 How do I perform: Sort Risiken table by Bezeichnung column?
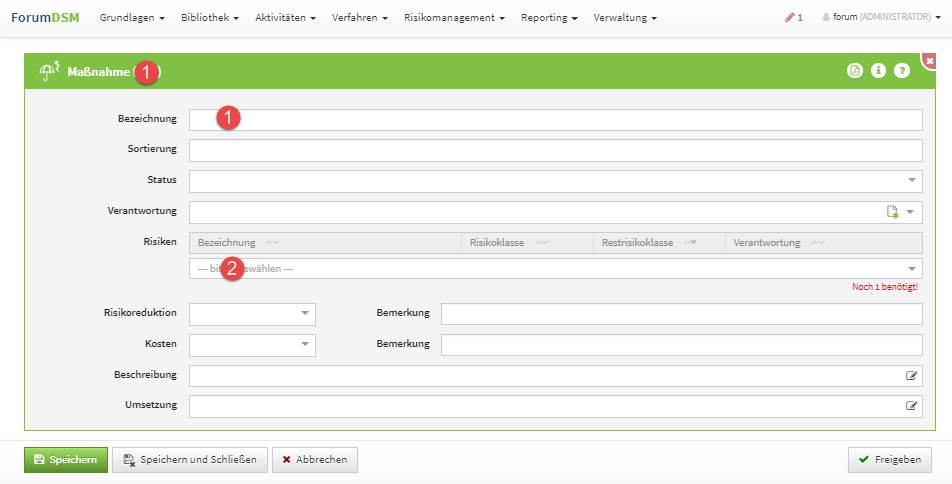238,243
